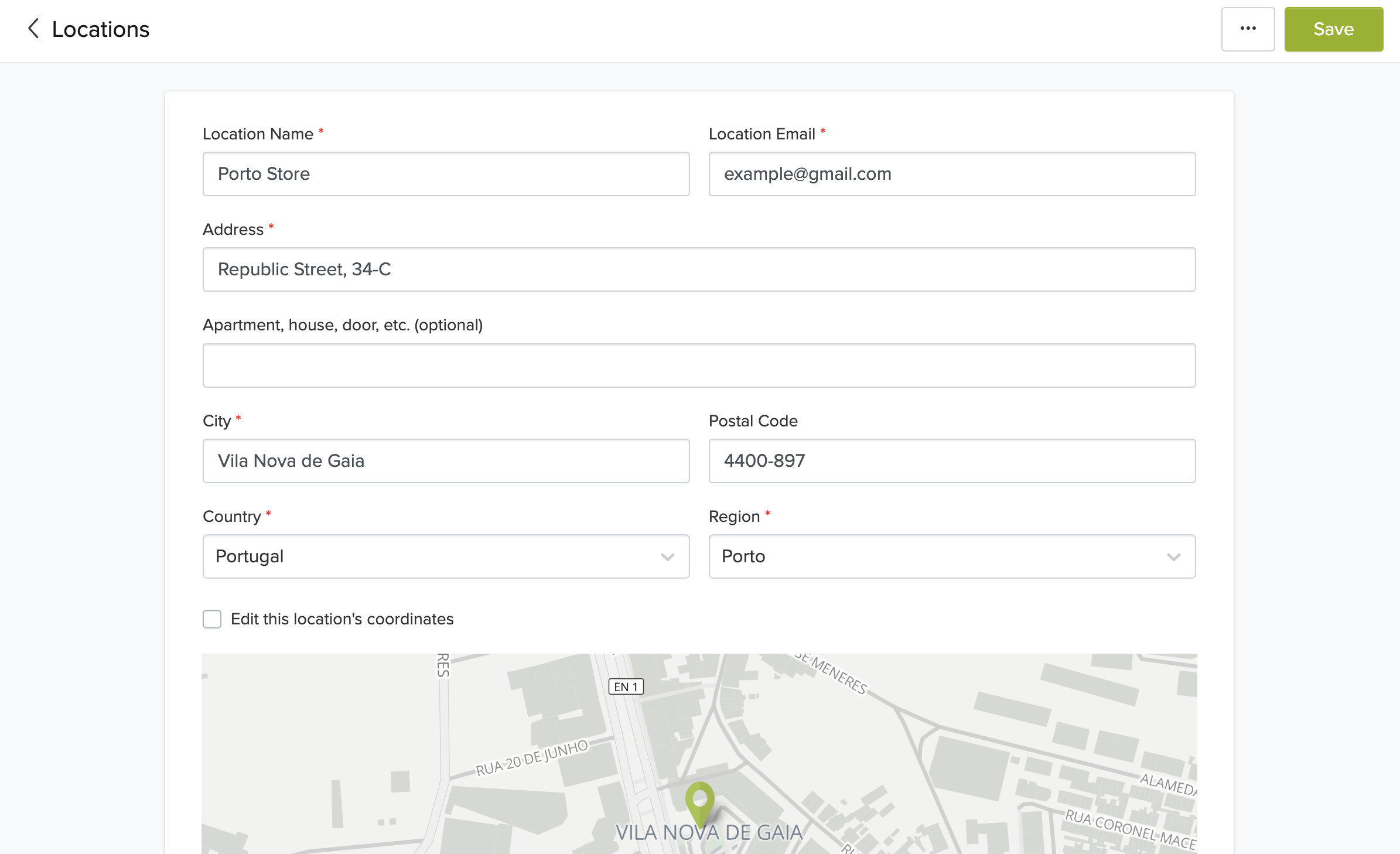This screenshot has height=854, width=1400.
Task: Click the Edit this location's coordinates label
Action: click(x=342, y=619)
